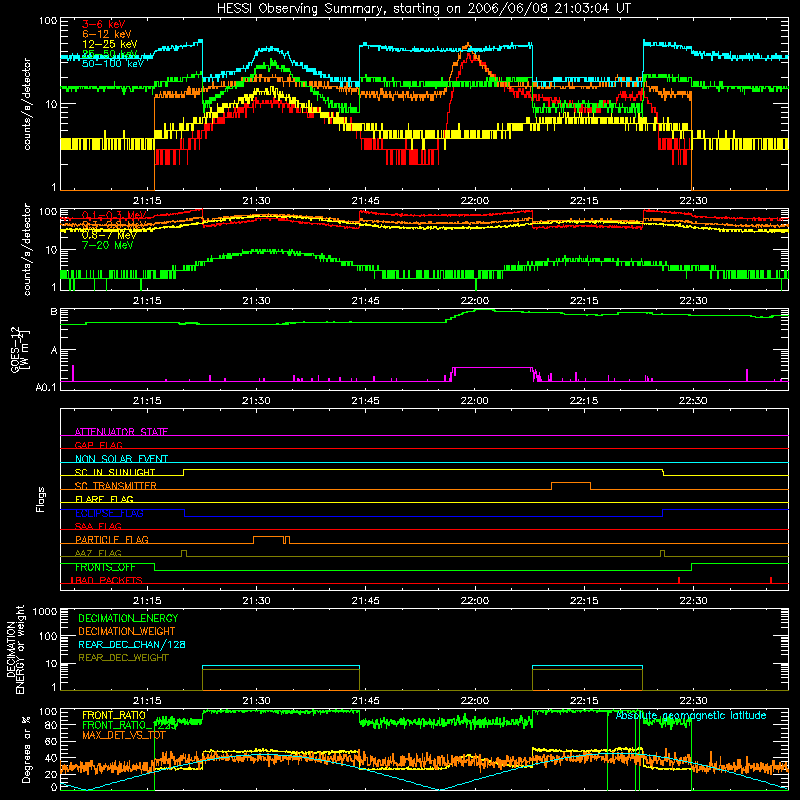800x800 pixels.
Task: Select the 12-25 keV legend label
Action: pyautogui.click(x=110, y=44)
